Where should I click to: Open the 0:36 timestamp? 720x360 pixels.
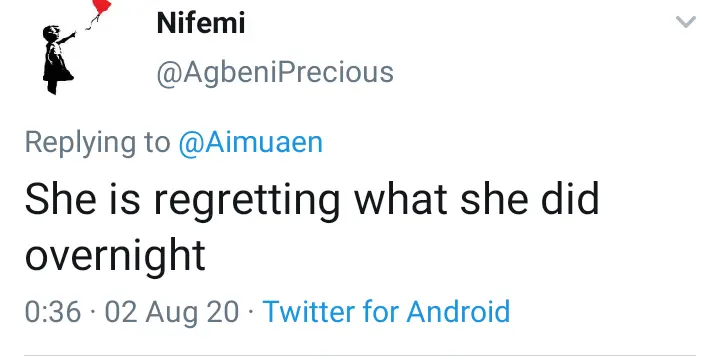[53, 311]
